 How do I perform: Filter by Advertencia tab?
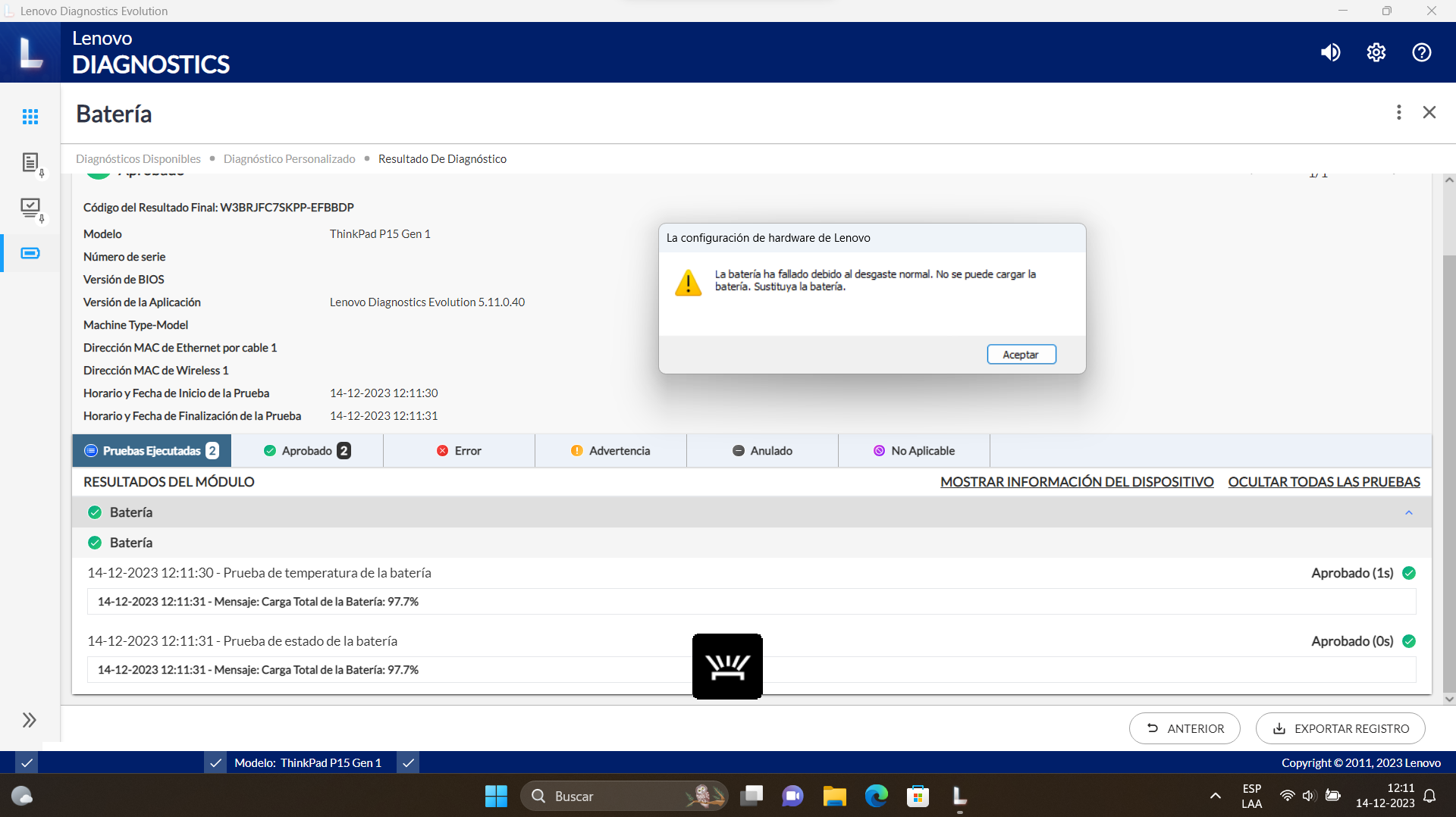(610, 450)
